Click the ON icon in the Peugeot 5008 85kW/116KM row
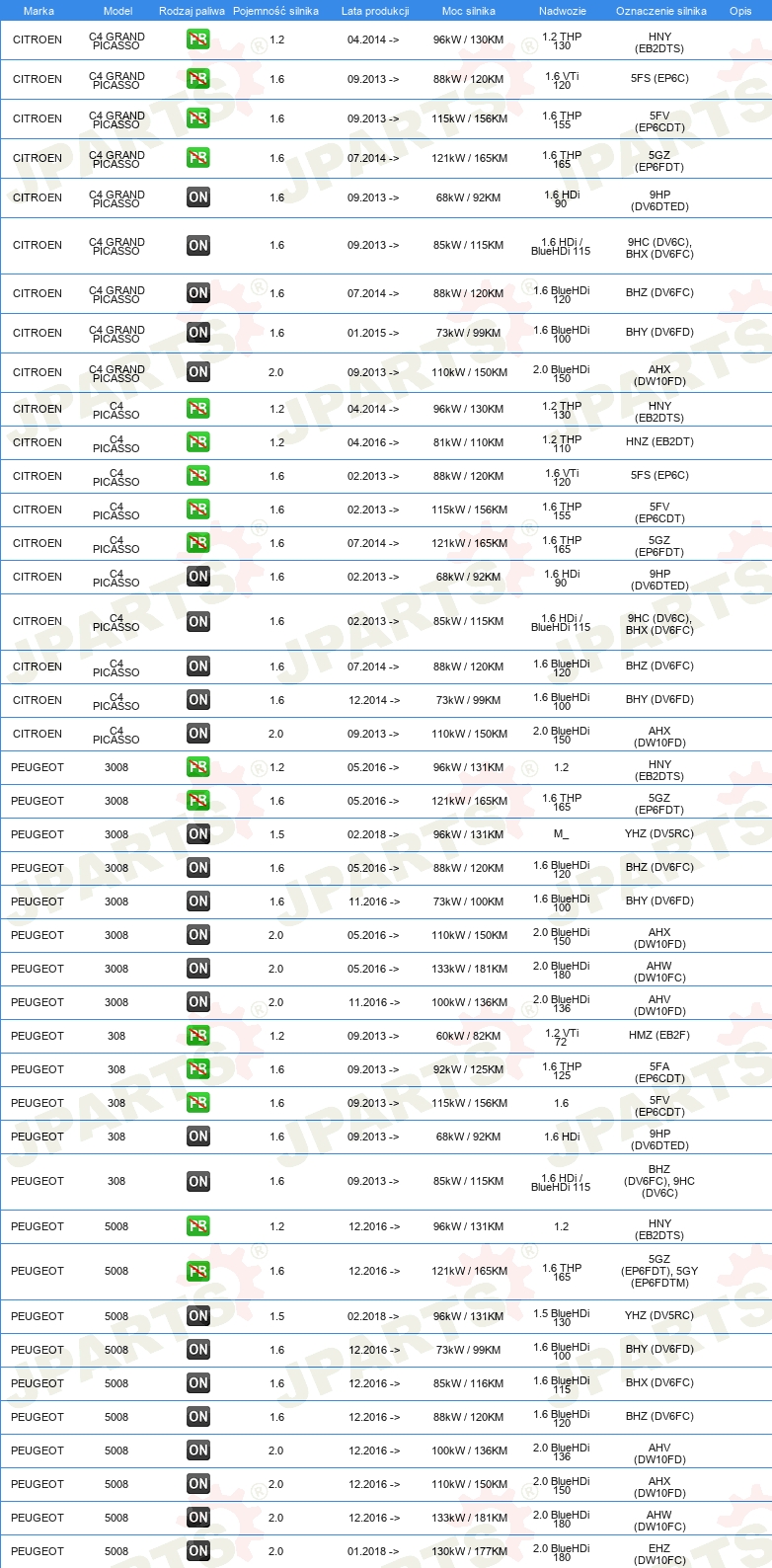772x1568 pixels. (198, 1383)
